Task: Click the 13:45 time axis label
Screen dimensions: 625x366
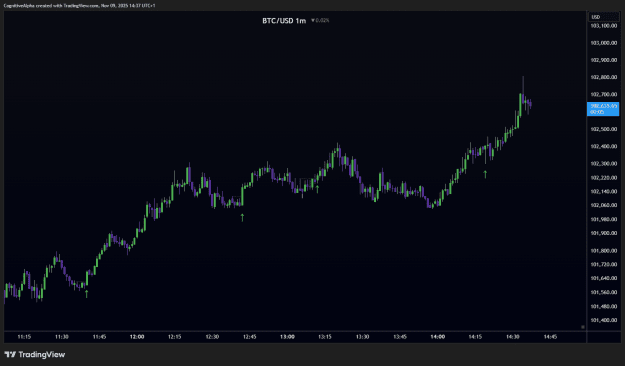Action: pyautogui.click(x=400, y=337)
